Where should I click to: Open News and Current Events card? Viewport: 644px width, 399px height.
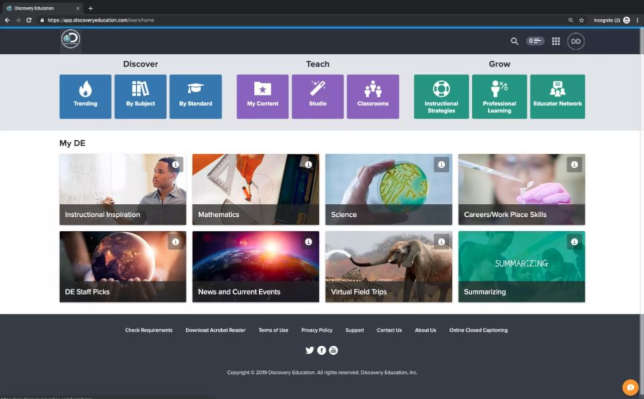pyautogui.click(x=255, y=267)
